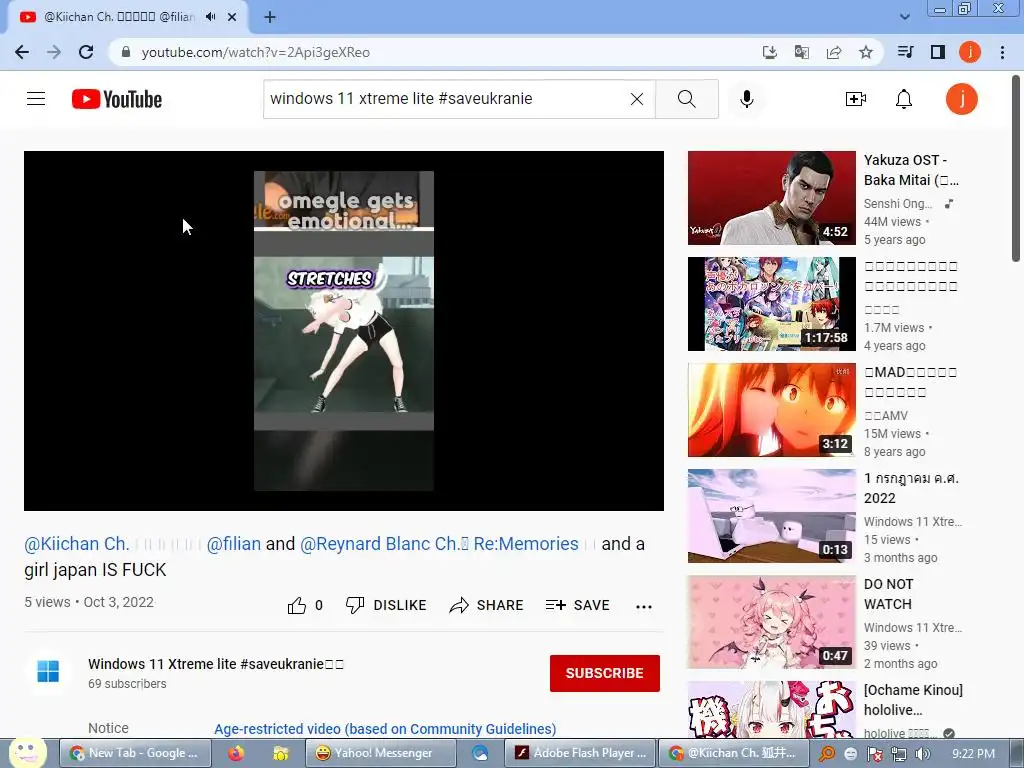Open the Yakuza OST Baka Mitai thumbnail

(x=771, y=198)
